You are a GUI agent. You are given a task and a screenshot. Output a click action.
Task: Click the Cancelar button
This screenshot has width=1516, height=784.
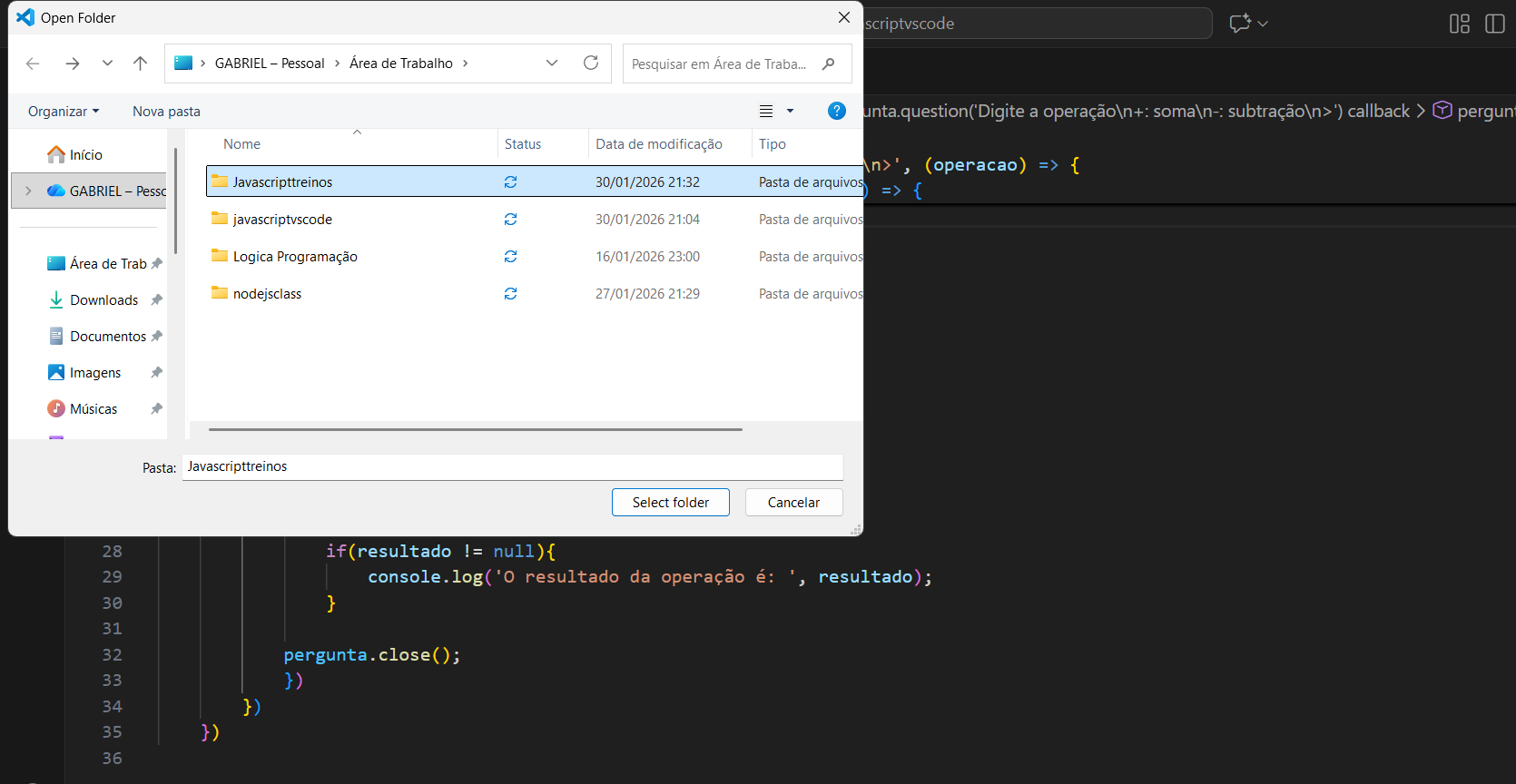(x=793, y=502)
